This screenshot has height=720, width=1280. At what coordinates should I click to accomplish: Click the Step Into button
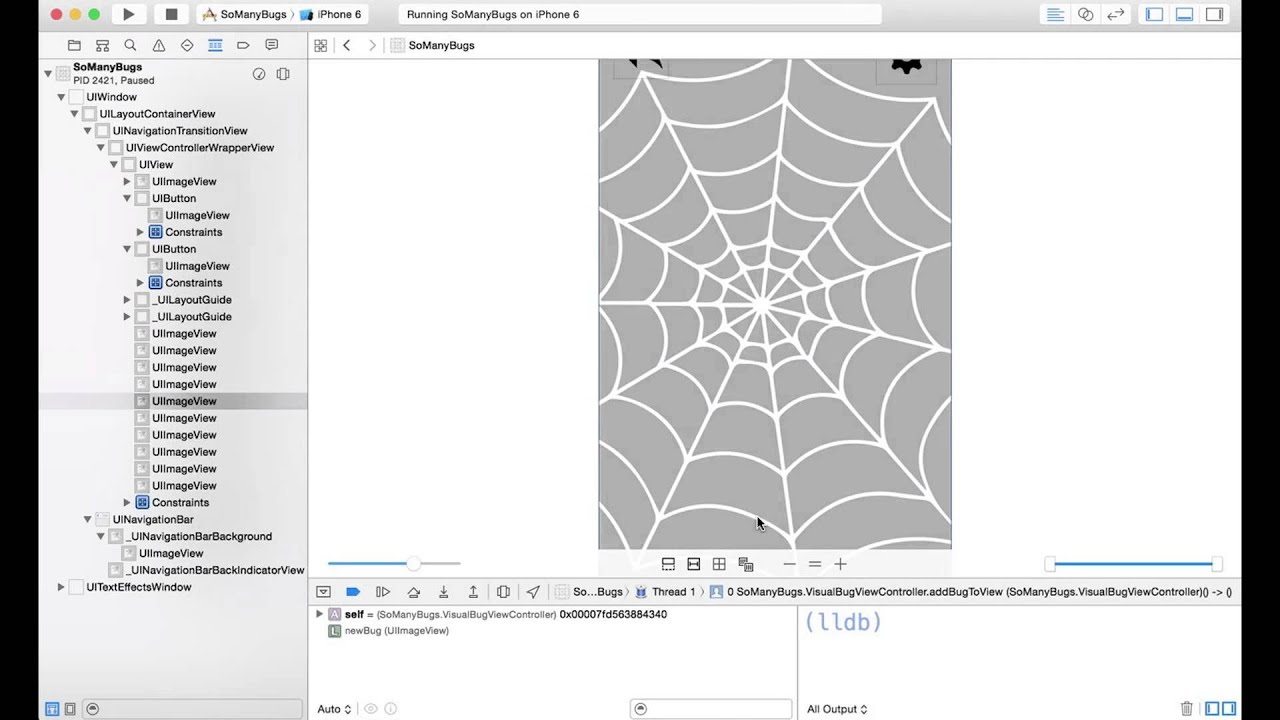[x=443, y=592]
